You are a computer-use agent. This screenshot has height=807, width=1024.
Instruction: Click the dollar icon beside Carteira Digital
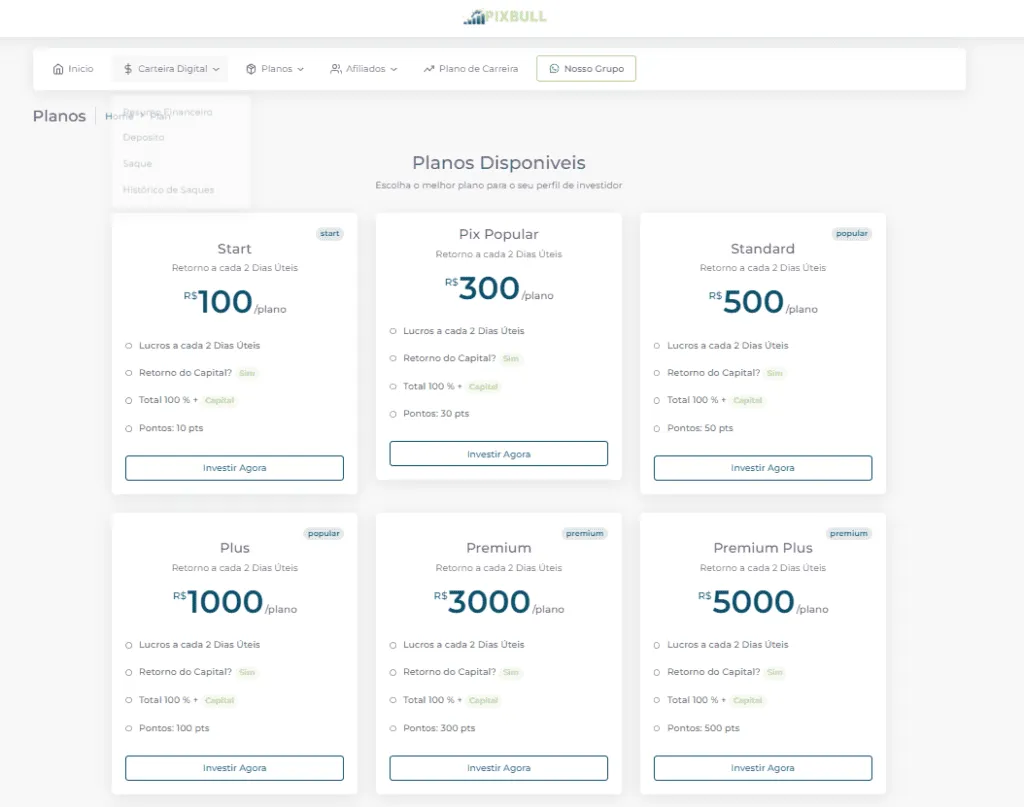point(127,68)
